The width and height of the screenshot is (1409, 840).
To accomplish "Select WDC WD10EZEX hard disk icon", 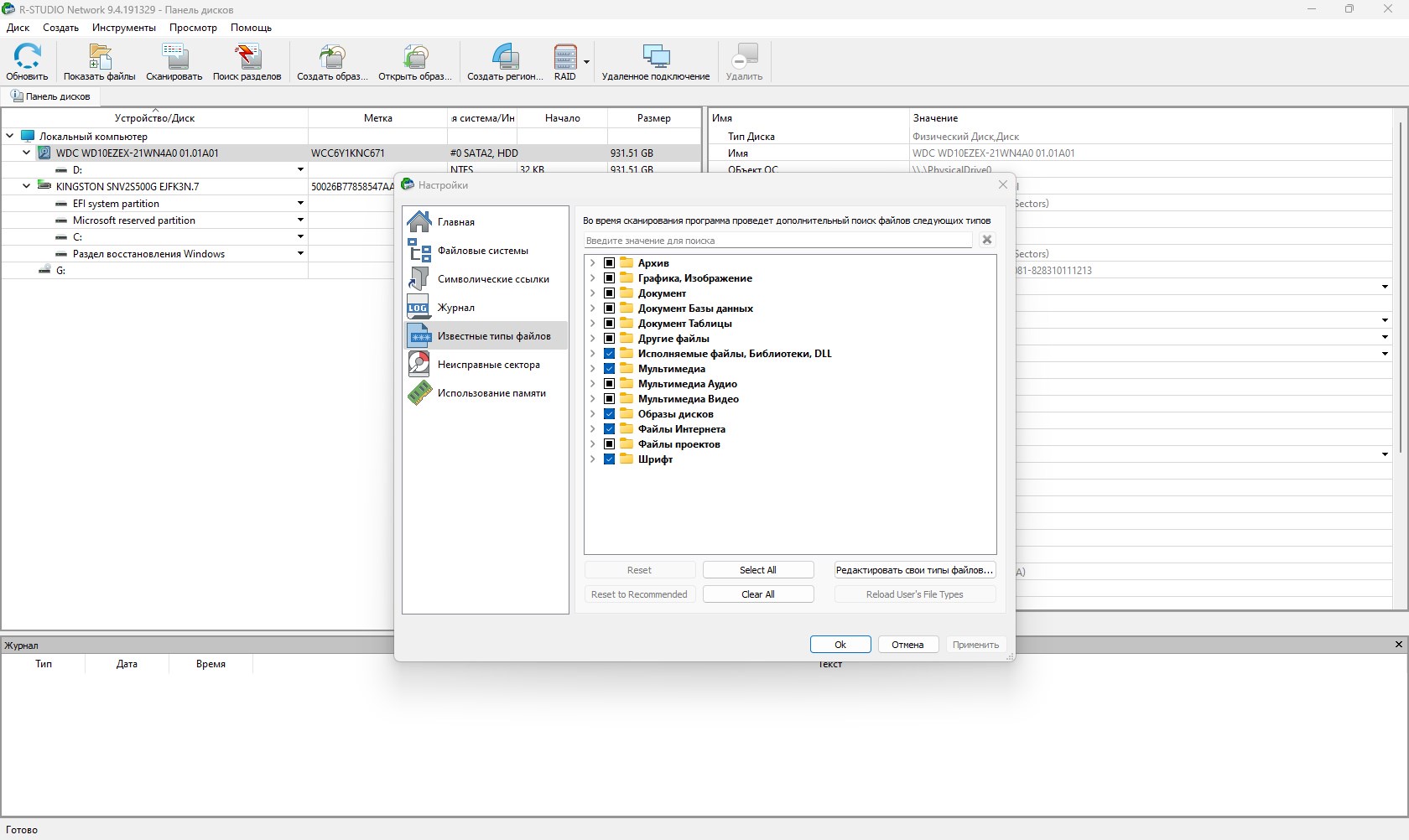I will point(44,153).
